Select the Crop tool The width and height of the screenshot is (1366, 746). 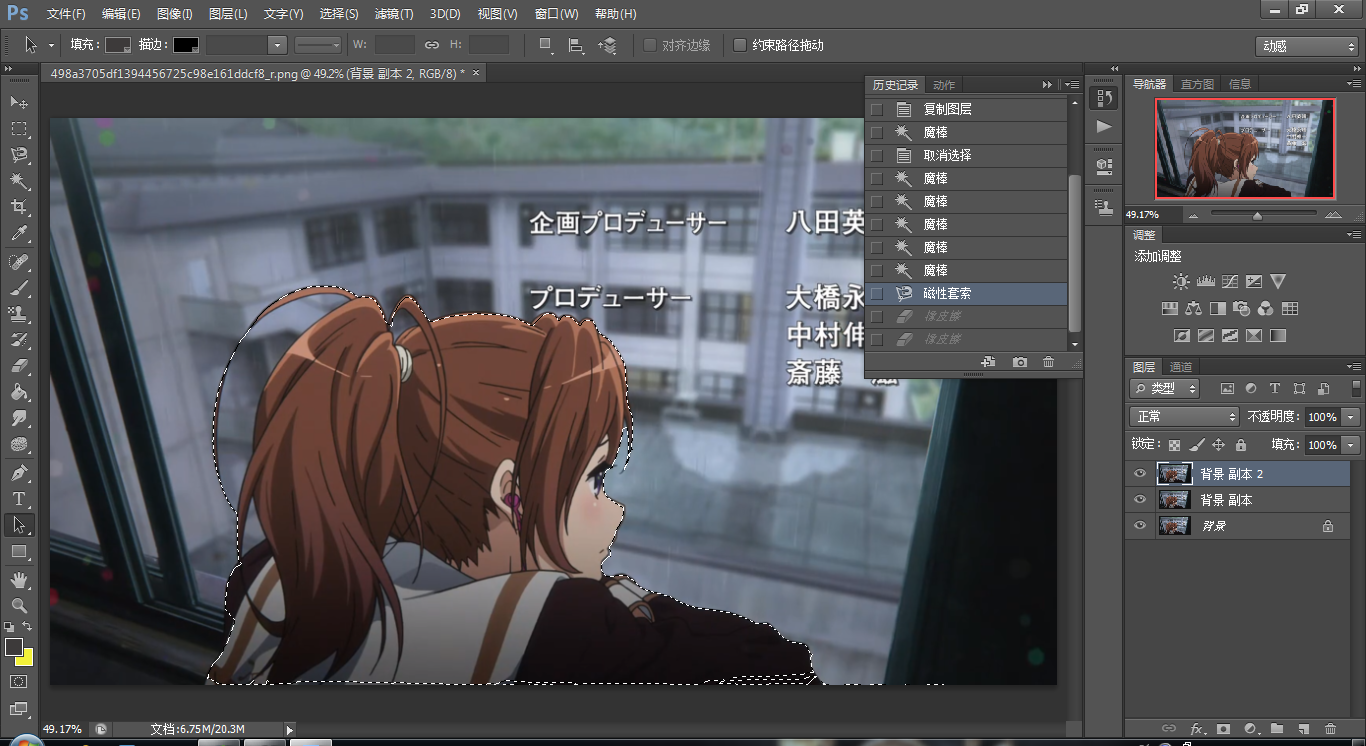click(x=19, y=207)
